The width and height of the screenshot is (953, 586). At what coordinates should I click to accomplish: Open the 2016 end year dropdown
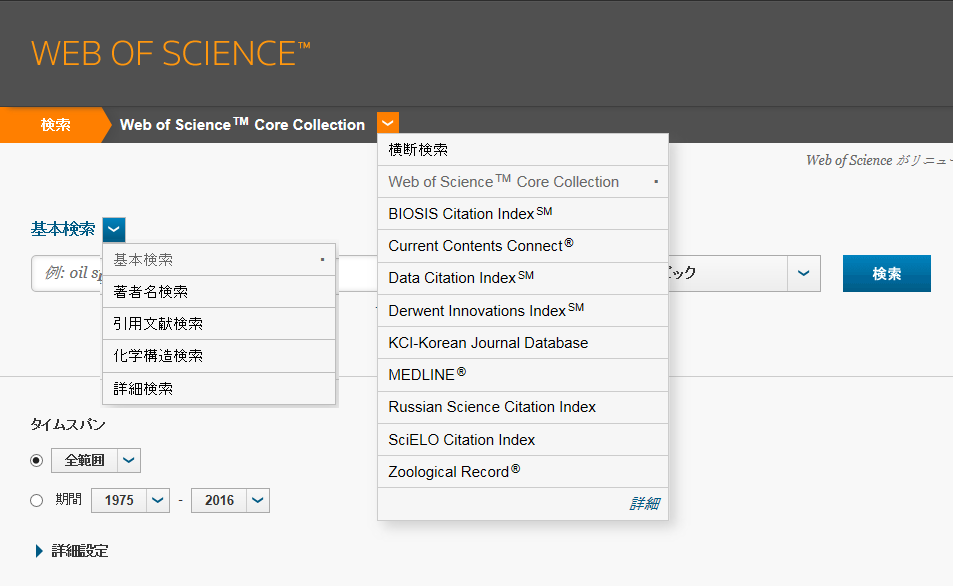[x=258, y=500]
